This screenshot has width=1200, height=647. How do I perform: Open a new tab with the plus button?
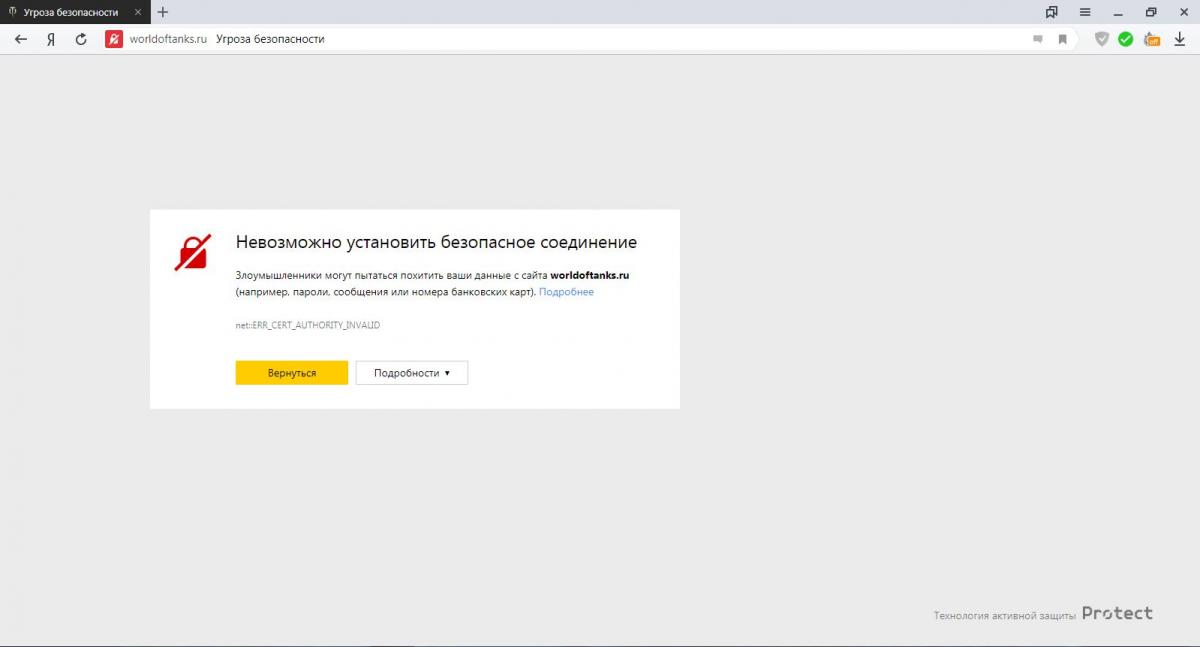pyautogui.click(x=163, y=12)
